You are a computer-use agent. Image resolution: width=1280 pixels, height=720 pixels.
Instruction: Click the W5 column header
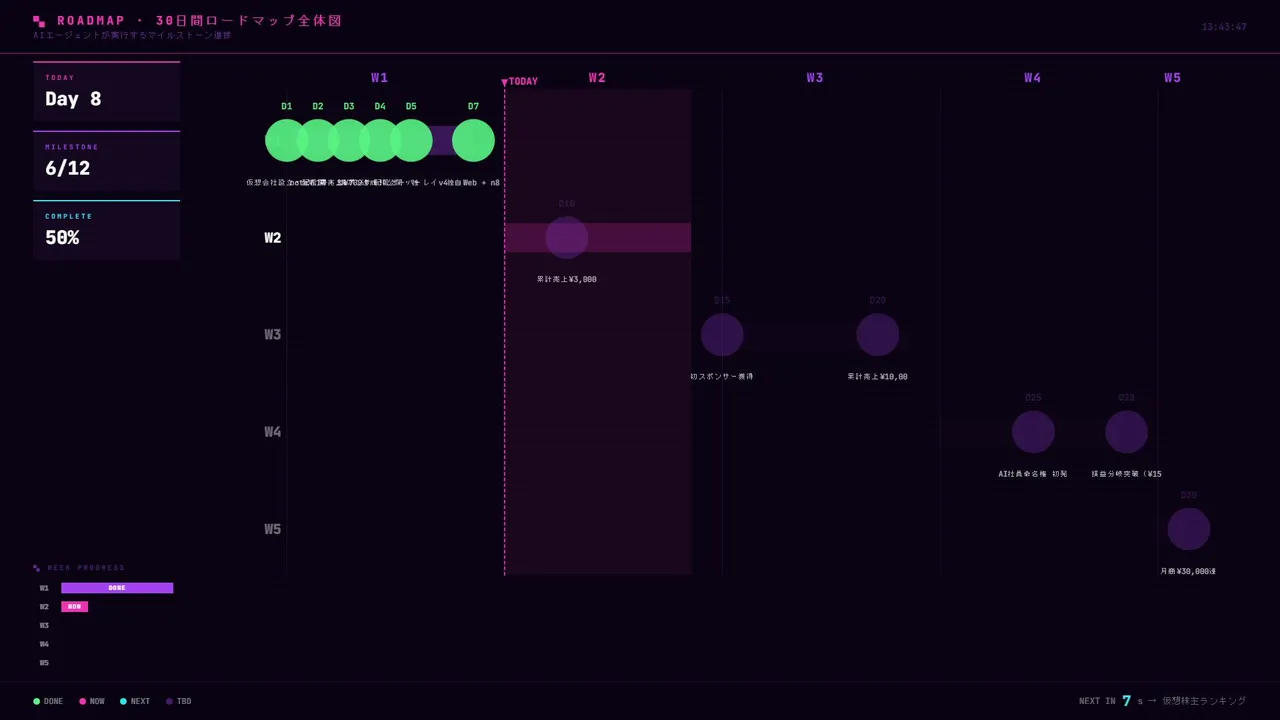coord(1172,78)
